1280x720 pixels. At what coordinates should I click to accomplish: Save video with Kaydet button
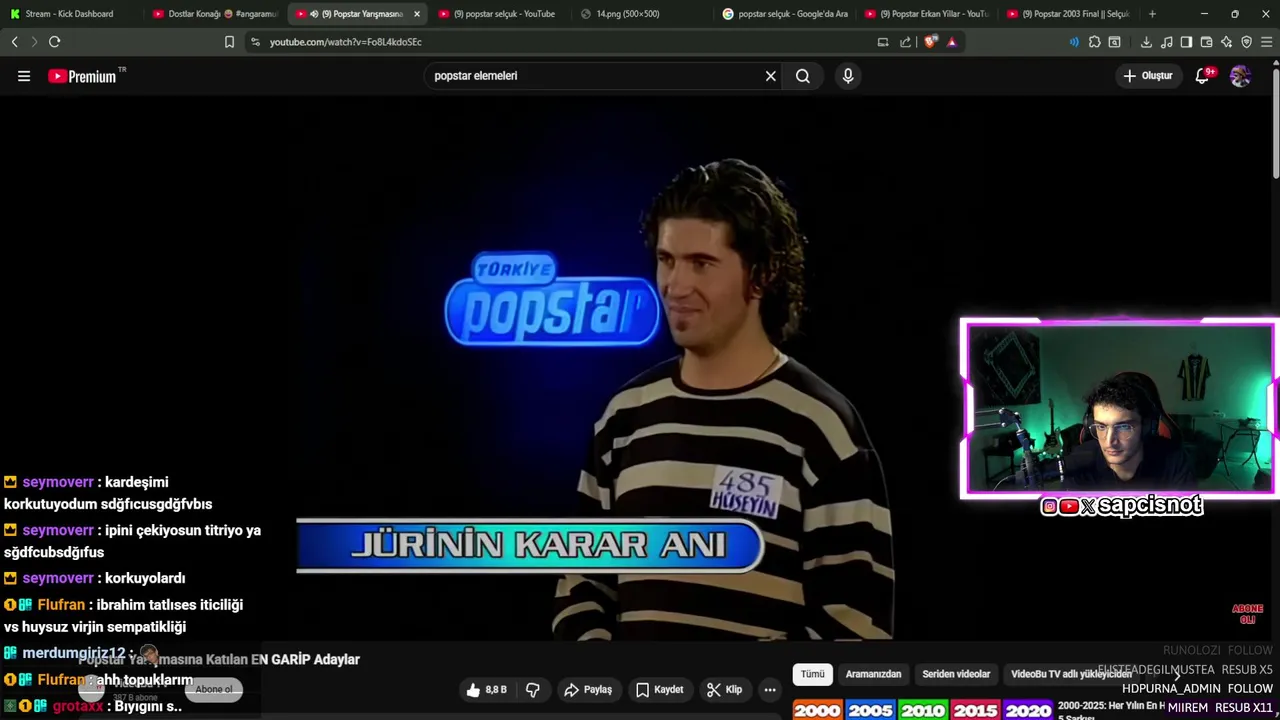[x=660, y=690]
